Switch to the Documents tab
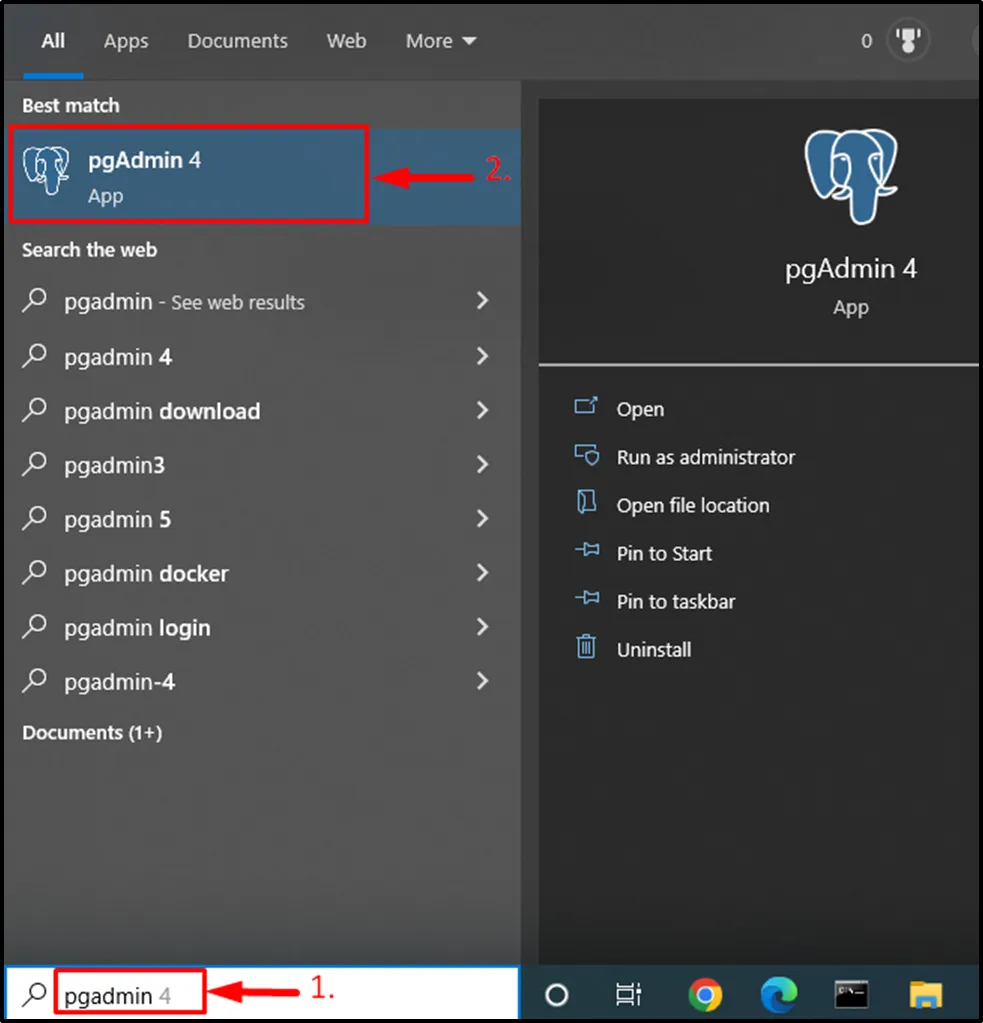 click(237, 41)
